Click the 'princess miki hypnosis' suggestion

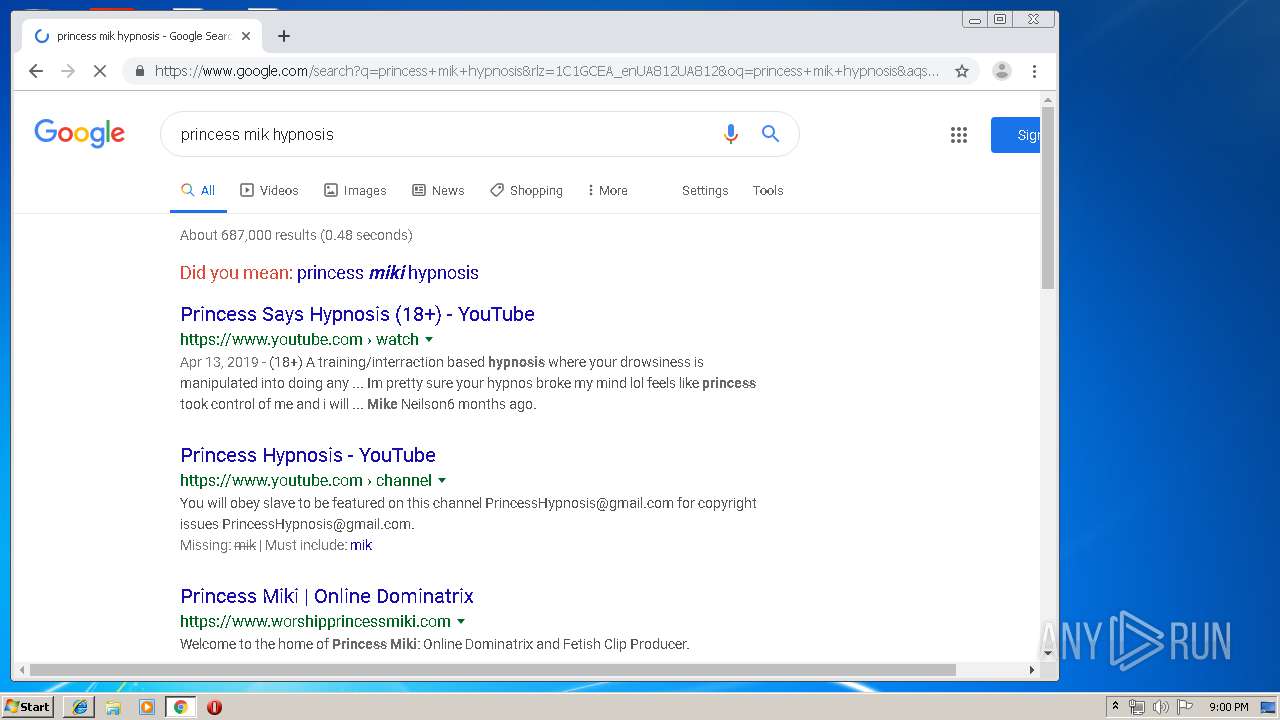pos(388,273)
